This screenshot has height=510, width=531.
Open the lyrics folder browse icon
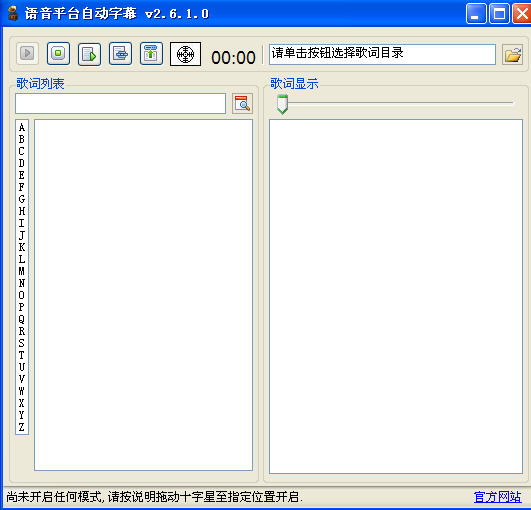pyautogui.click(x=512, y=54)
